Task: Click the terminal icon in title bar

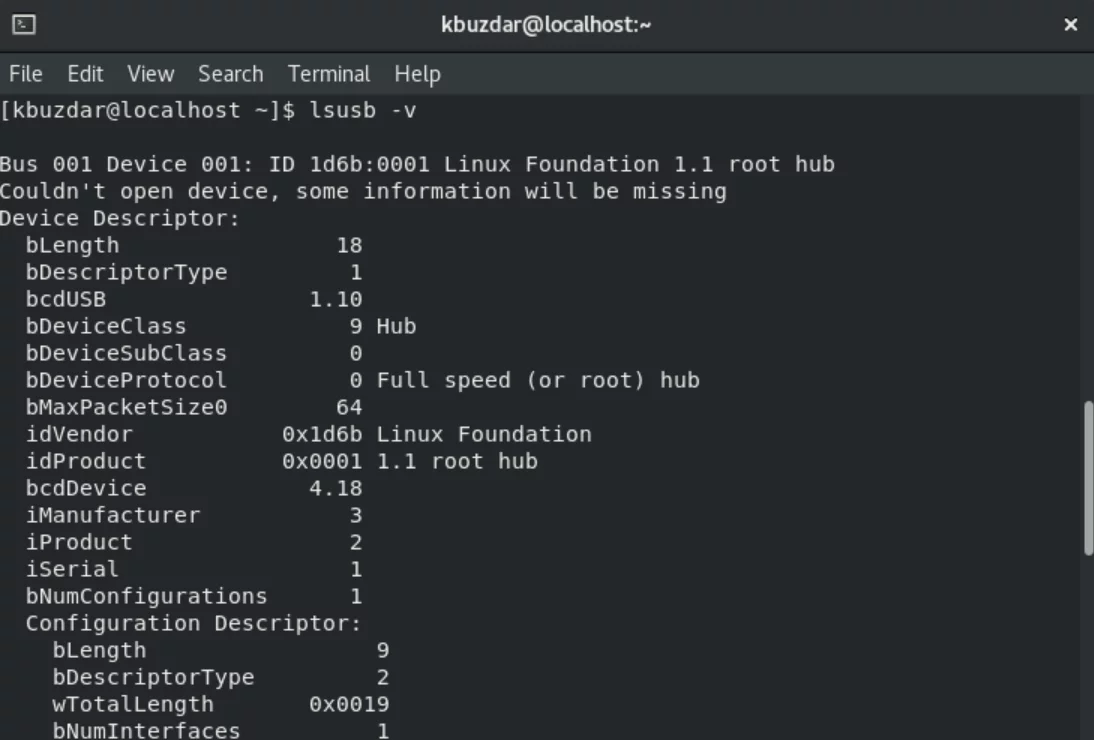Action: [x=24, y=24]
